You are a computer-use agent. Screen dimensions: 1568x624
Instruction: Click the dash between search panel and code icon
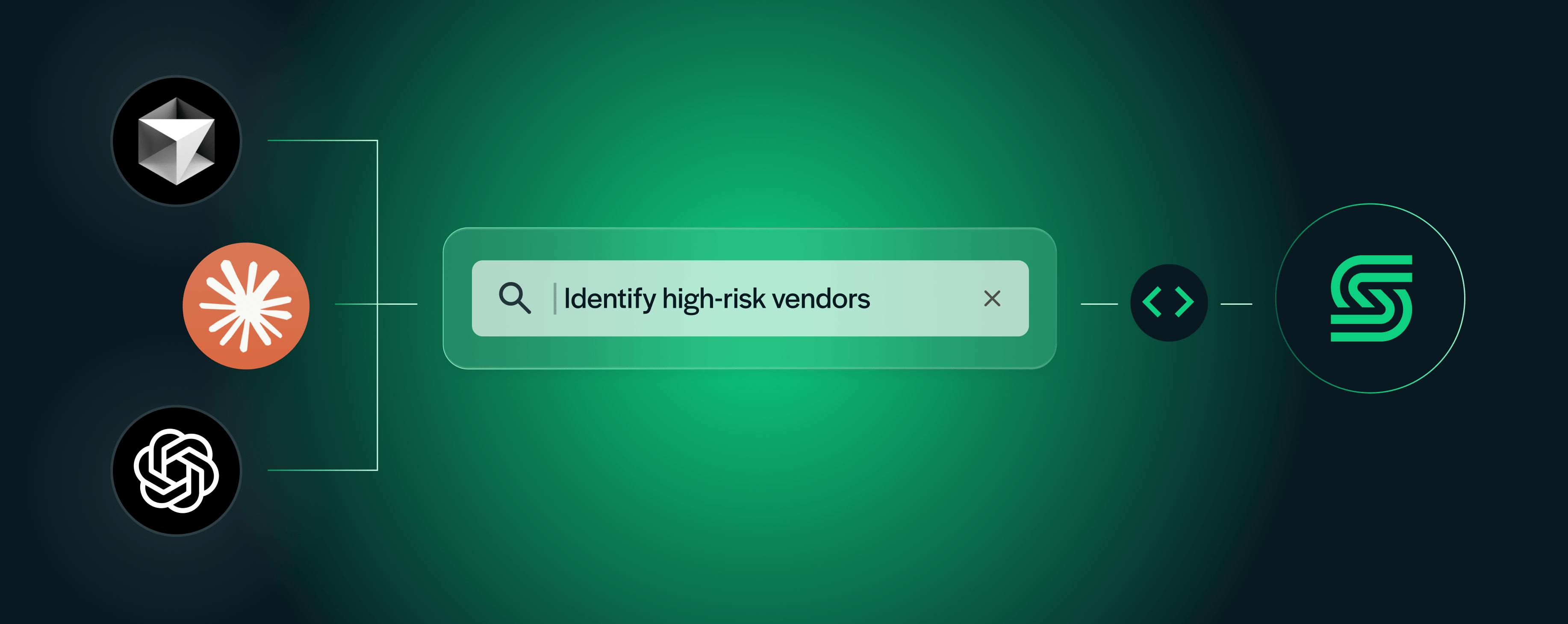1099,304
